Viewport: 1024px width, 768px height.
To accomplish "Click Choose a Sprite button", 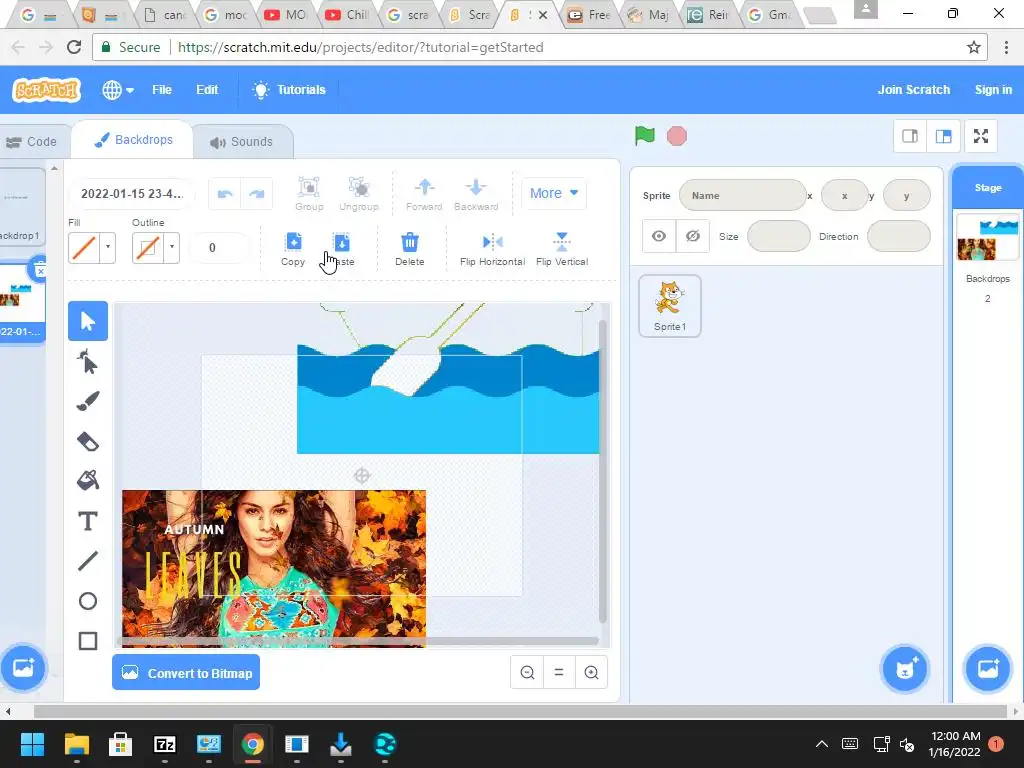I will pos(904,669).
